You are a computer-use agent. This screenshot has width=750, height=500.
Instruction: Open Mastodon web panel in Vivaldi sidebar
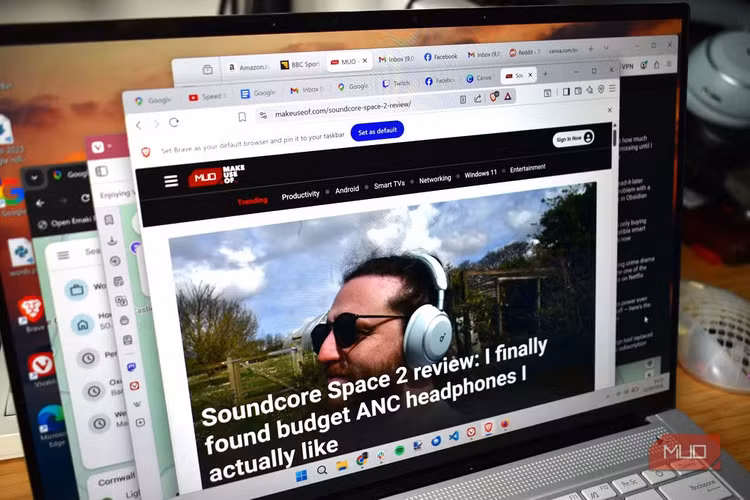(132, 367)
